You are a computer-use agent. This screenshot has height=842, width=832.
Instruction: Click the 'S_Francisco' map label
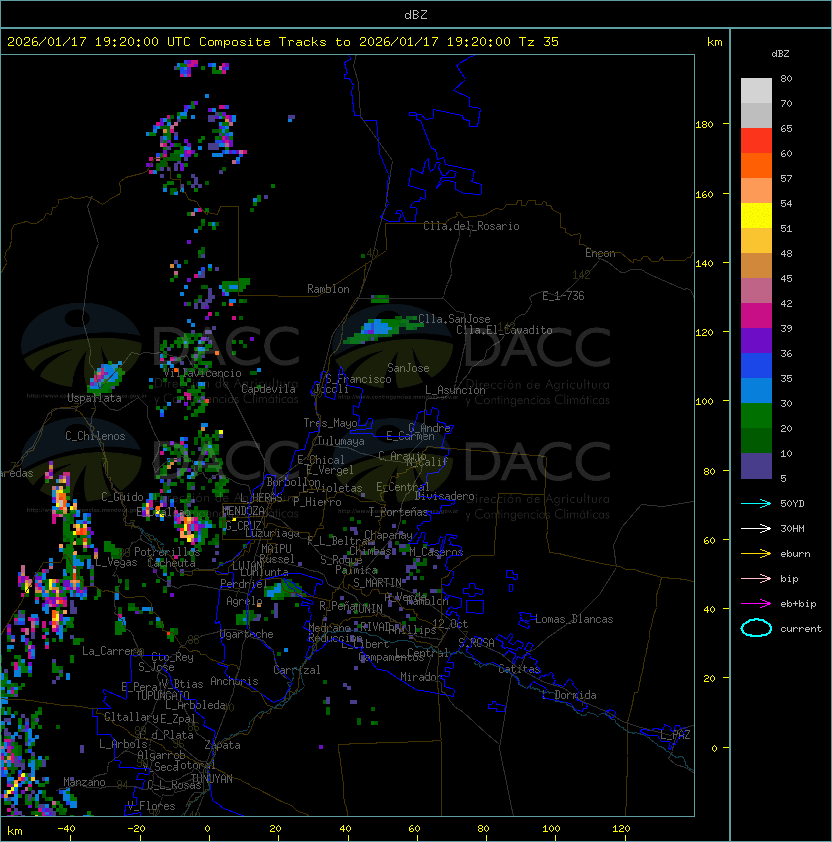coord(358,379)
